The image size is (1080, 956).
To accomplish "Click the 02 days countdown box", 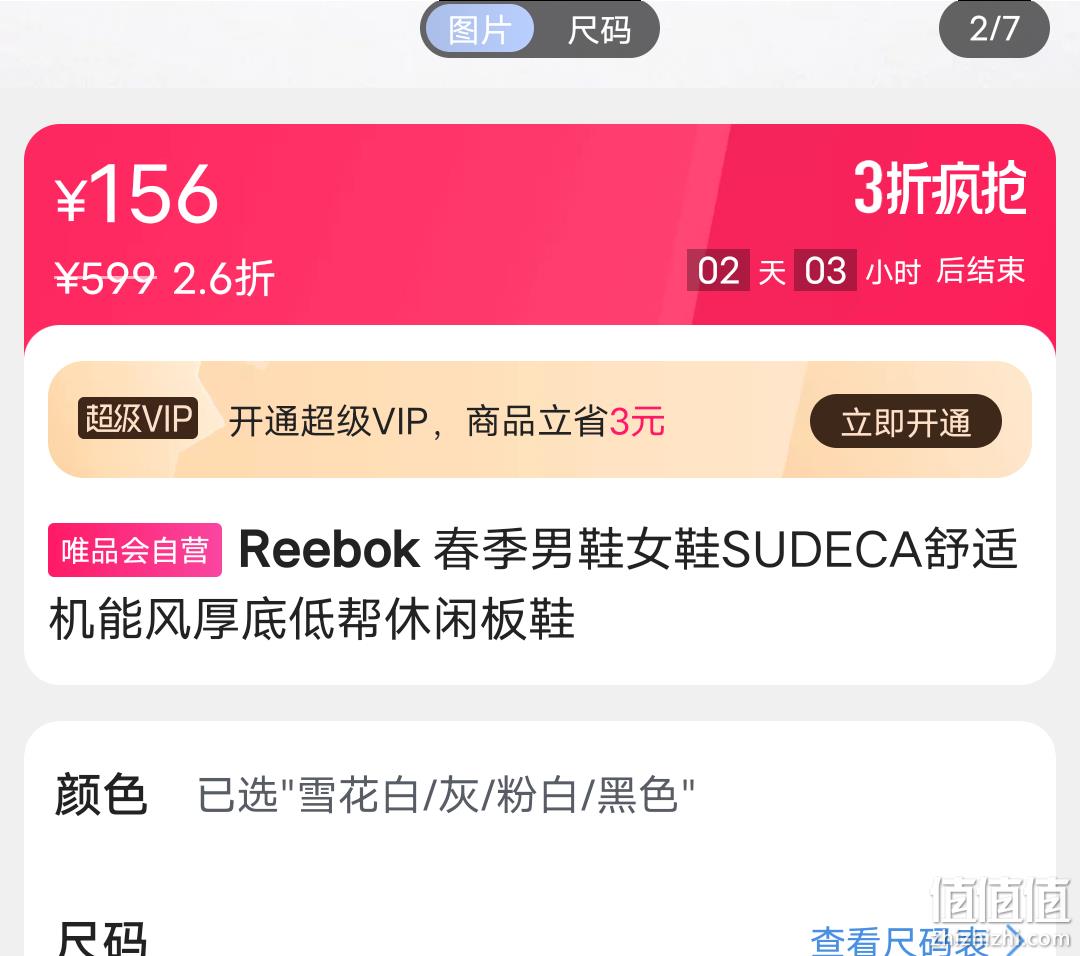I will (x=718, y=270).
